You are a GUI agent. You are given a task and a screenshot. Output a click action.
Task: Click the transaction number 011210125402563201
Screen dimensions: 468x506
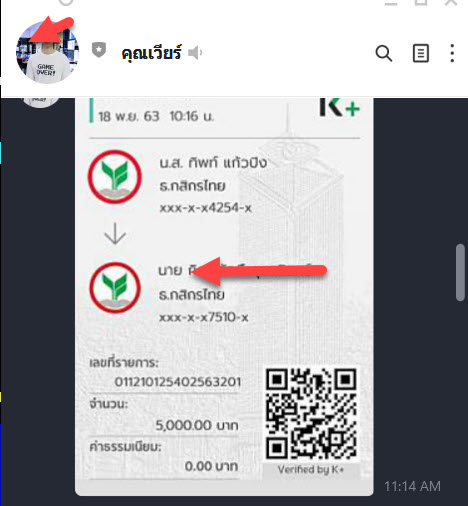(x=178, y=382)
